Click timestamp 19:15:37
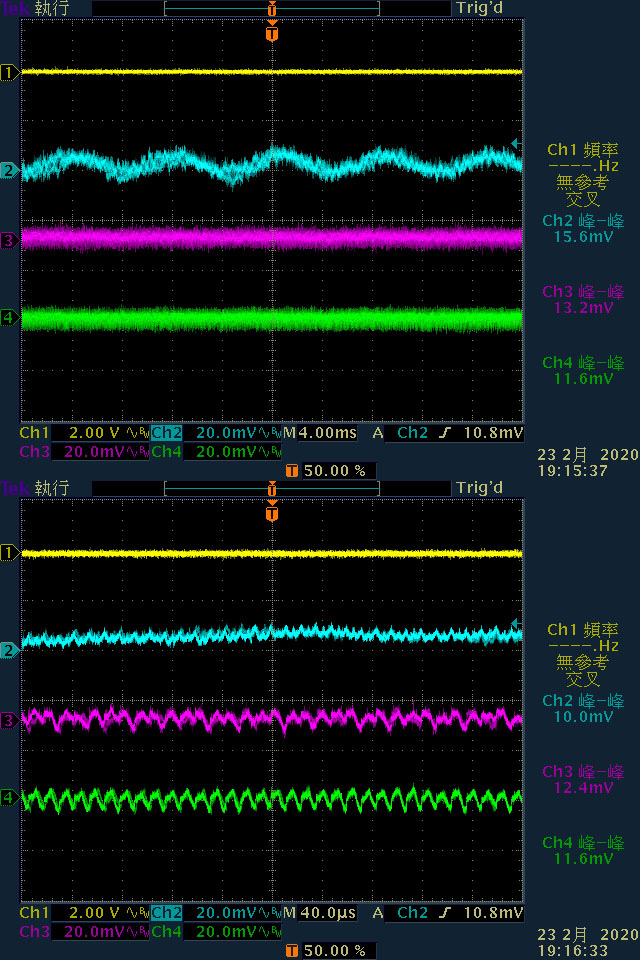 tap(573, 471)
